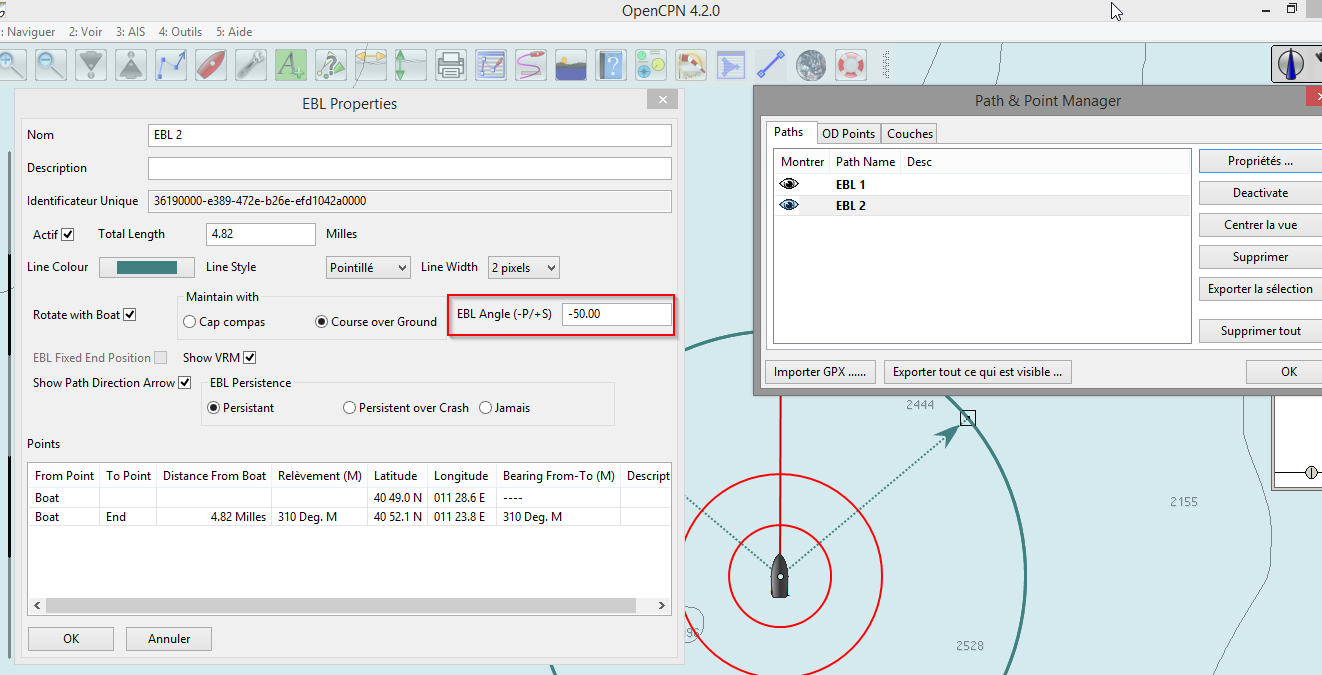Open the Aide menu

[x=234, y=32]
